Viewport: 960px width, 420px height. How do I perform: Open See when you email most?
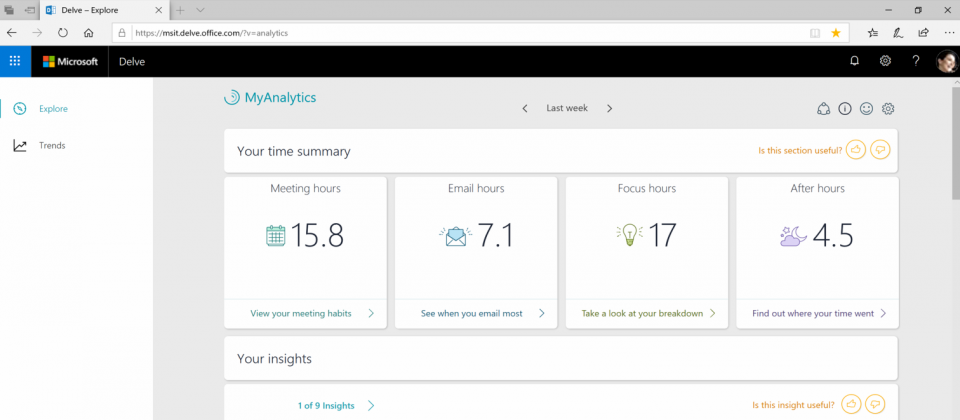tap(471, 313)
